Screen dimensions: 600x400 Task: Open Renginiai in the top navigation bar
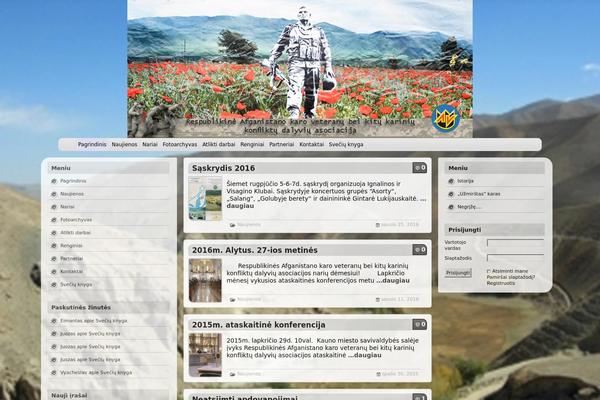tap(252, 144)
